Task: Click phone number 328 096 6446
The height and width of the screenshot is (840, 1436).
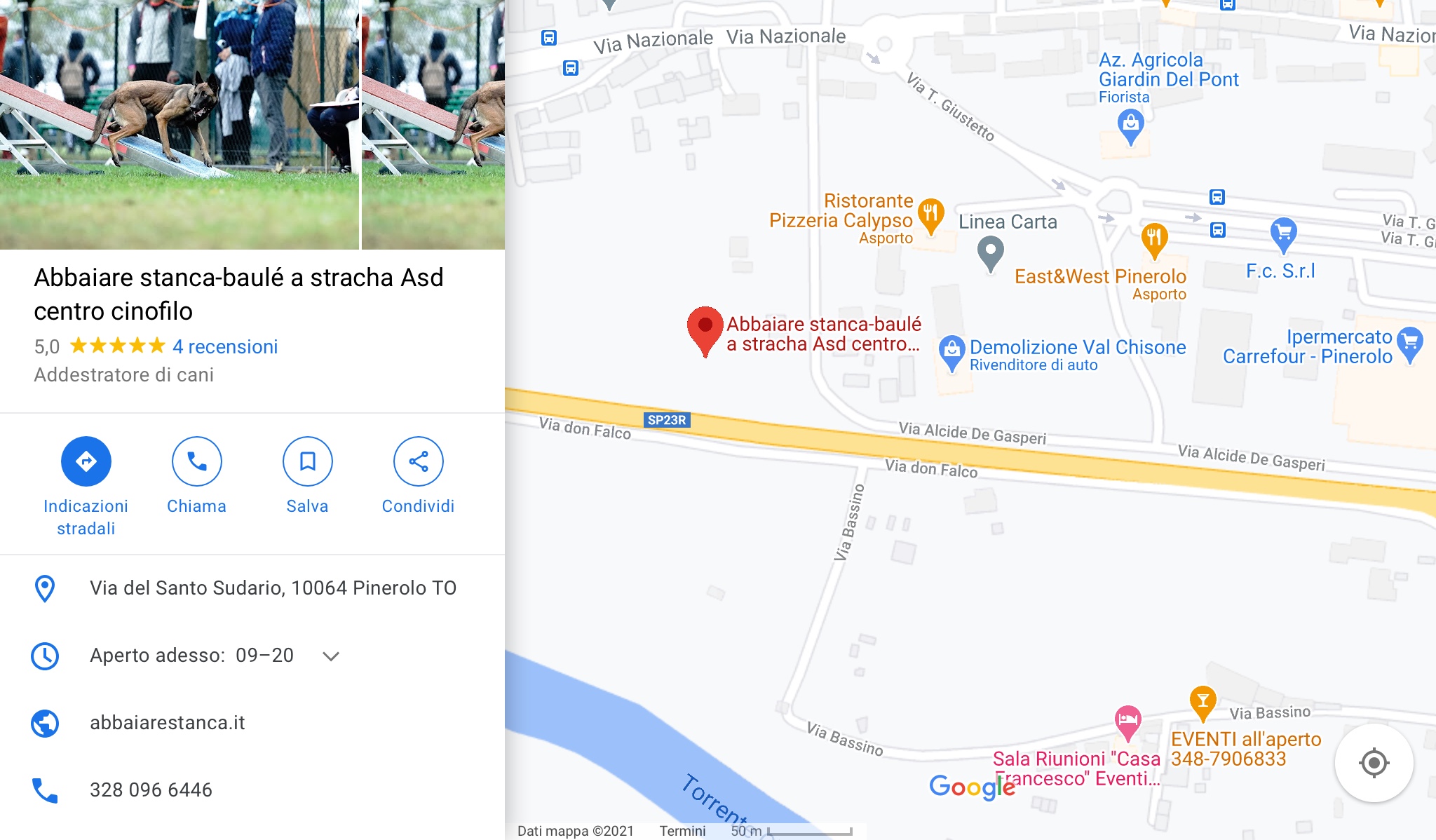Action: click(x=151, y=790)
